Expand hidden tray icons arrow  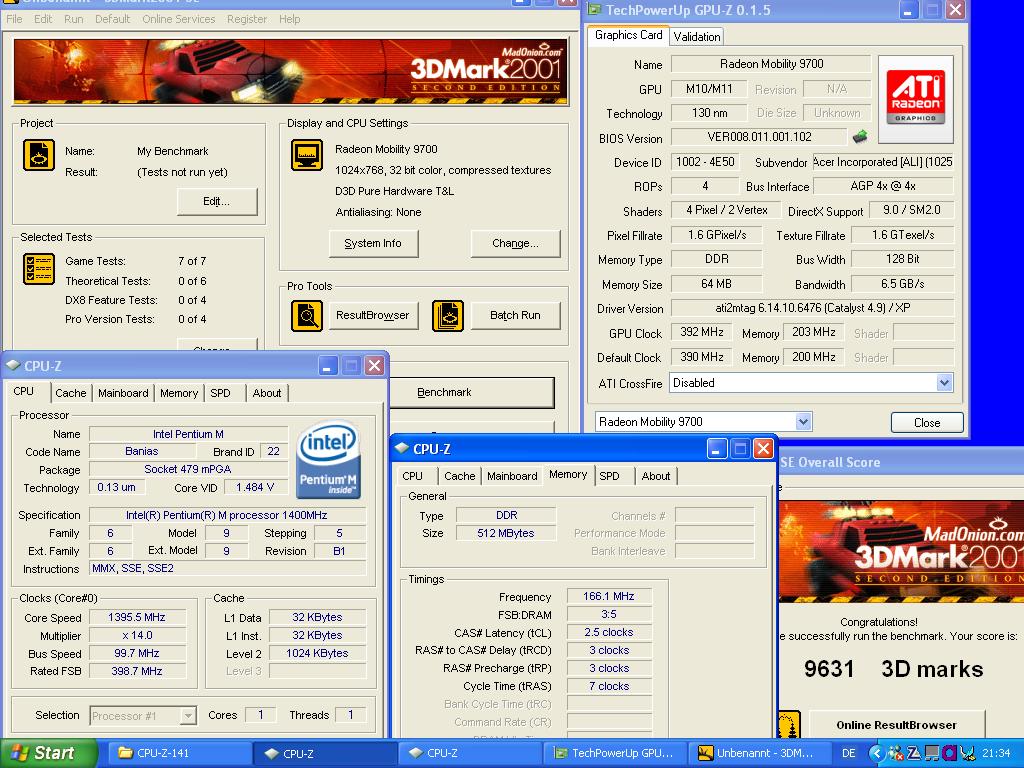[x=874, y=753]
